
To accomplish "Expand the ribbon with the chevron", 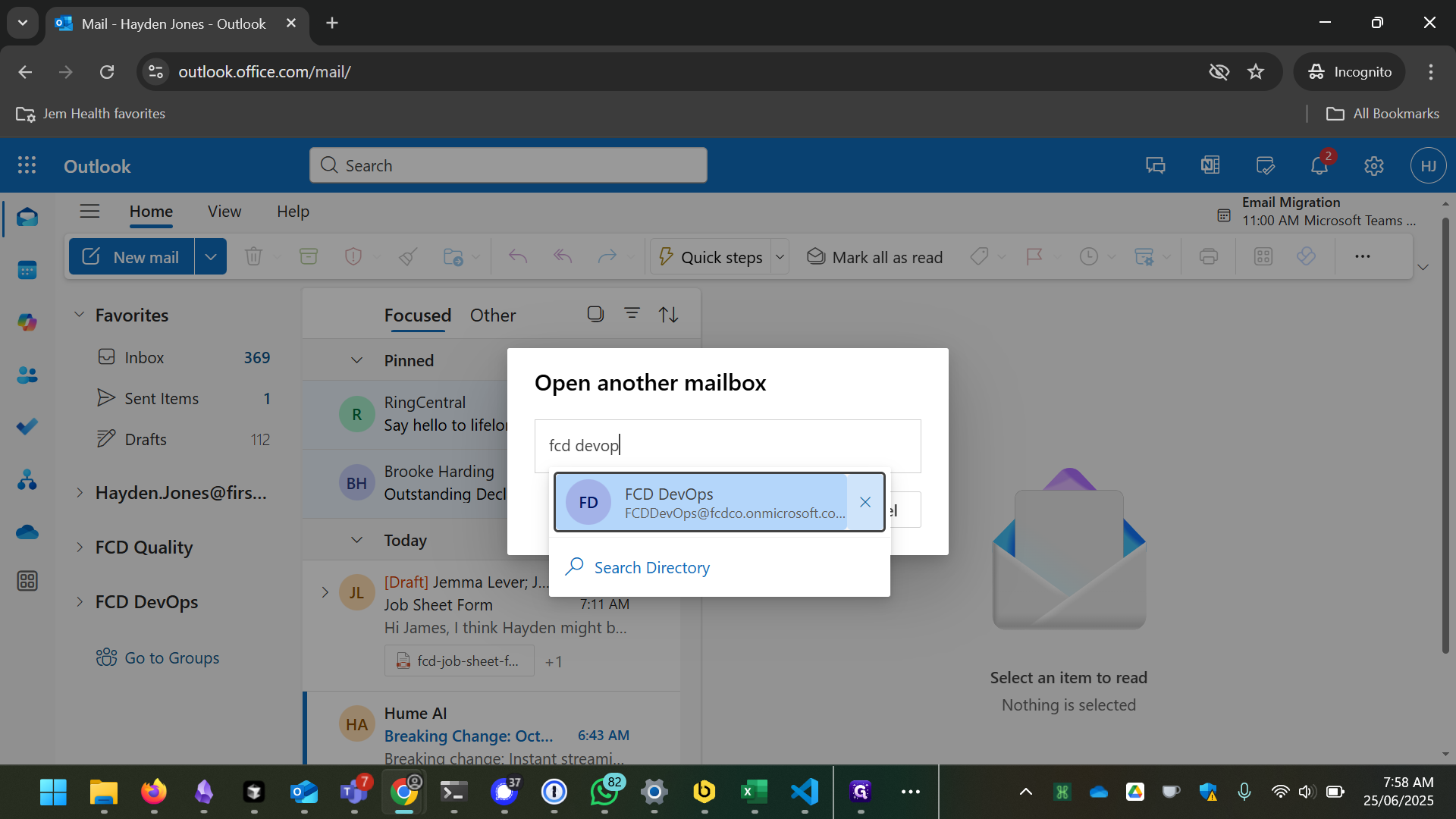I will click(1423, 267).
